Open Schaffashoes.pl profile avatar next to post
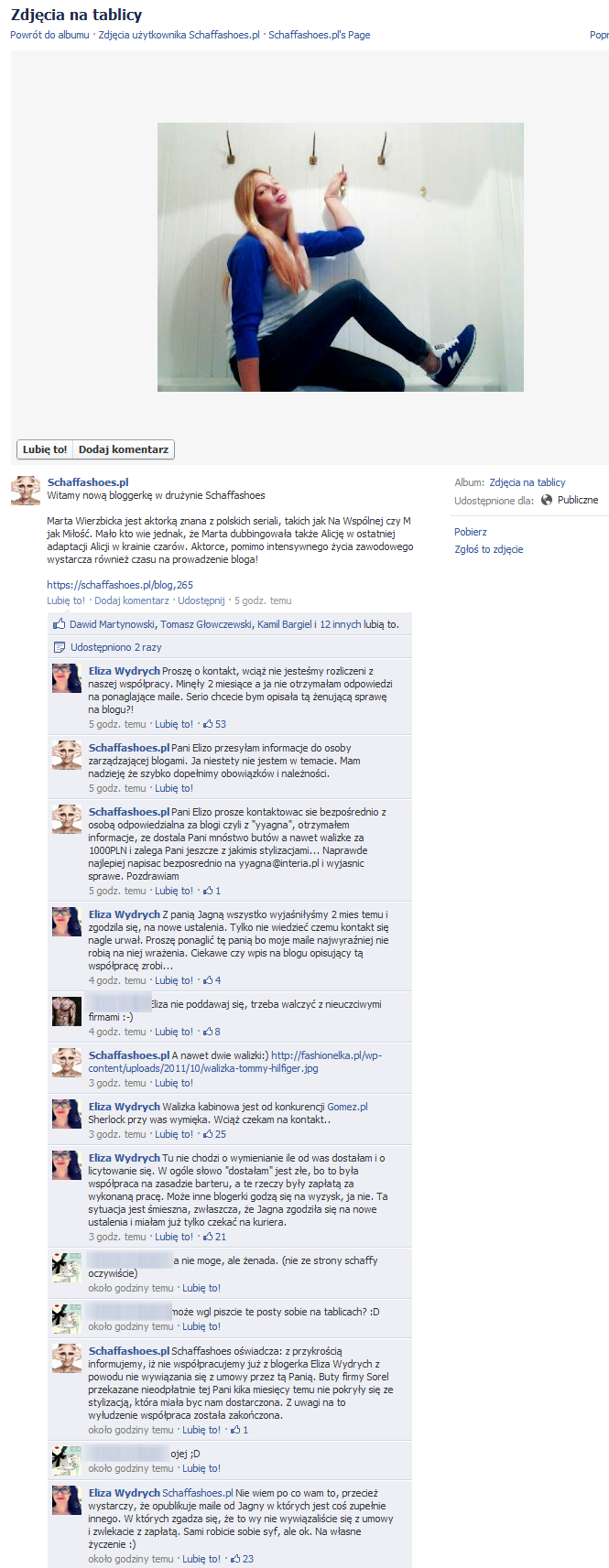The width and height of the screenshot is (609, 1568). [26, 491]
